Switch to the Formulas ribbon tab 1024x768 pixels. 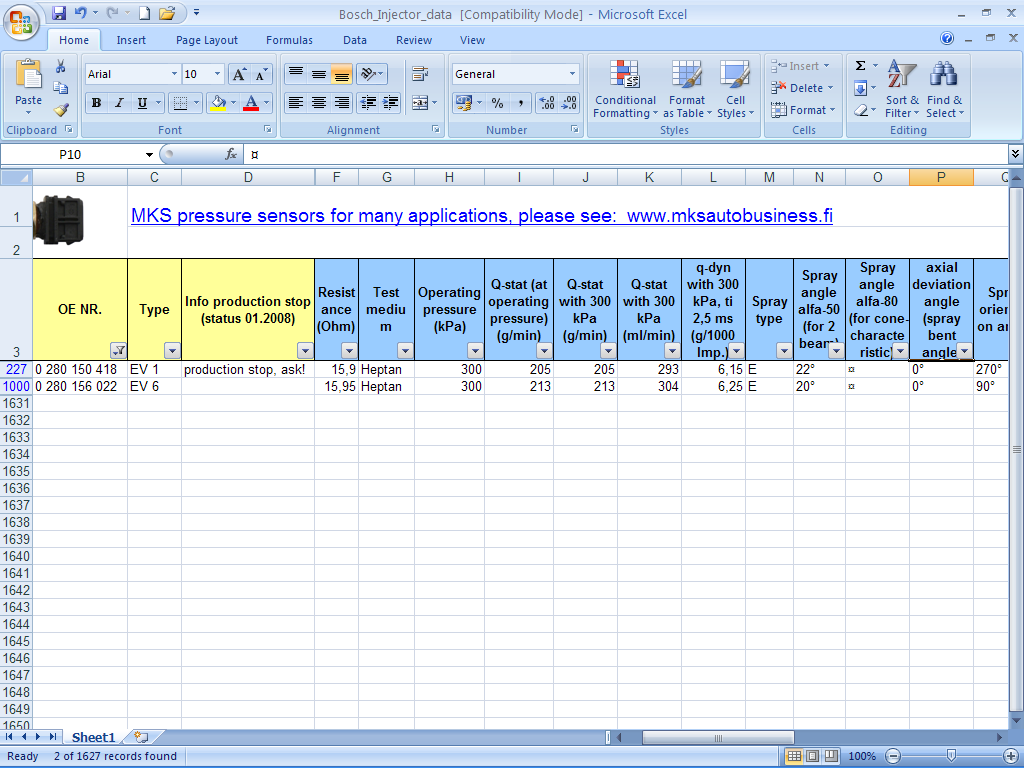click(x=289, y=40)
